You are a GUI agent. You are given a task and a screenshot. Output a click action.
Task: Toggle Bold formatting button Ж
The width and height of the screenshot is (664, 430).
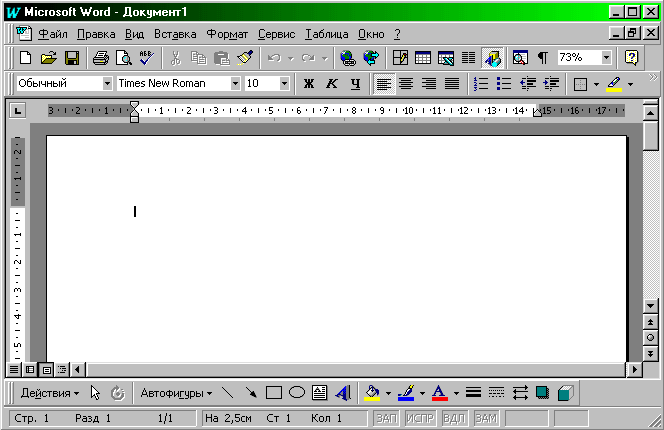click(308, 83)
